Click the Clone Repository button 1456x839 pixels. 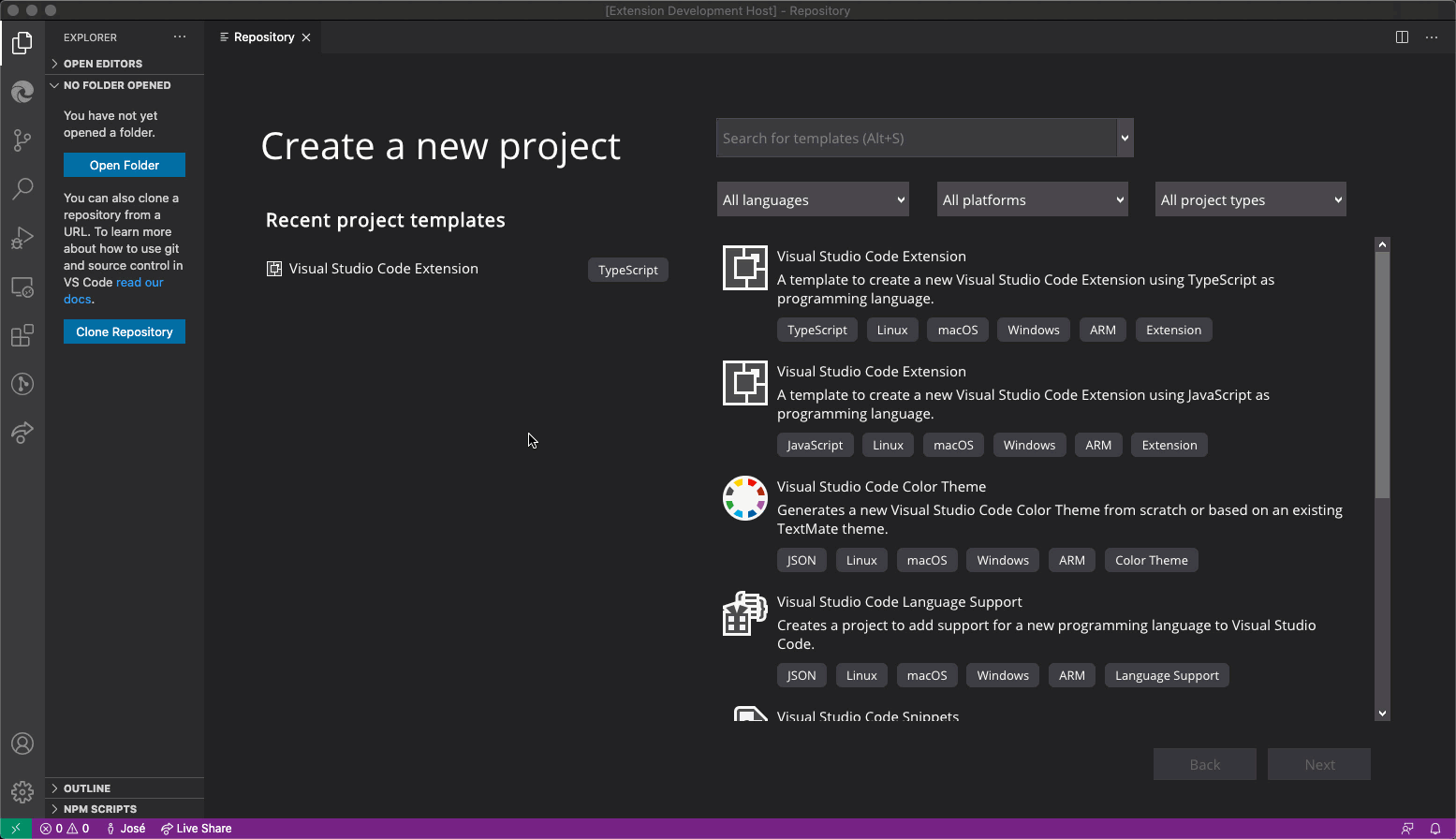(125, 331)
